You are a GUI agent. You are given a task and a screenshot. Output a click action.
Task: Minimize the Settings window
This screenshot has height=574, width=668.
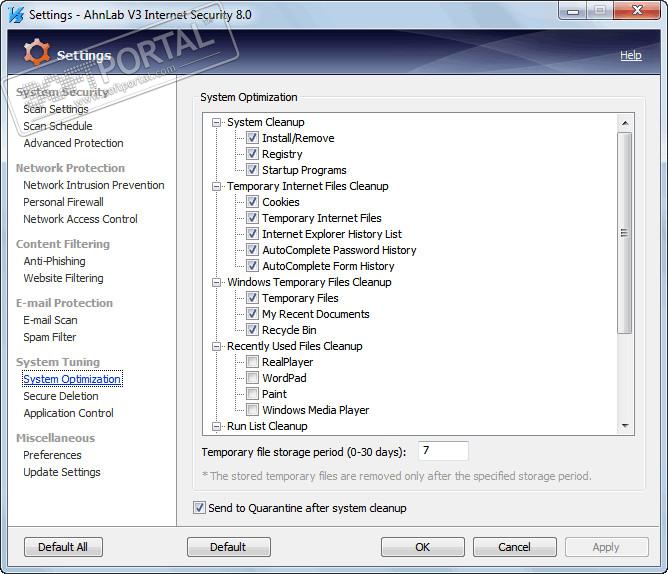(573, 11)
